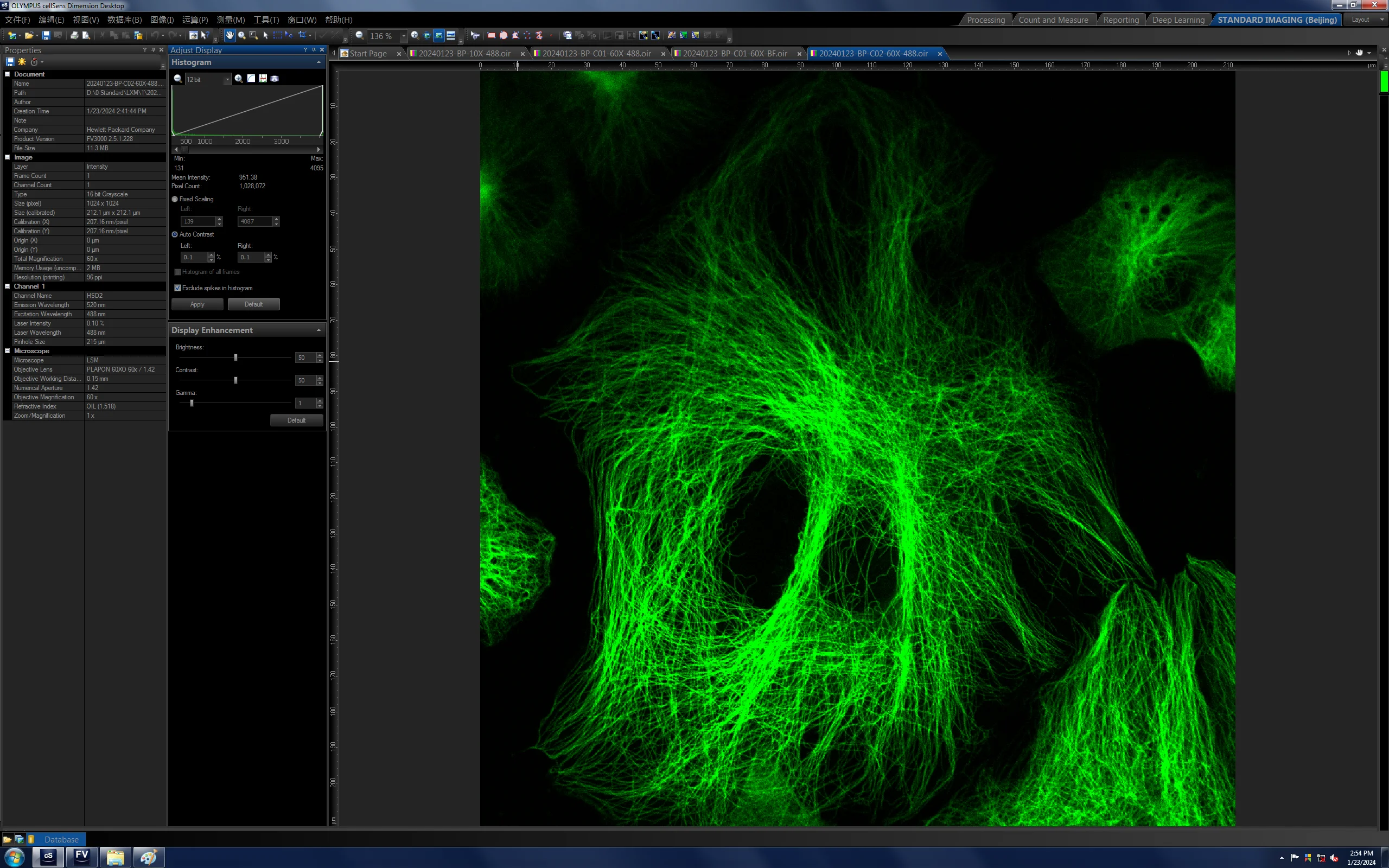
Task: Click the Apply button in Histogram panel
Action: click(197, 304)
